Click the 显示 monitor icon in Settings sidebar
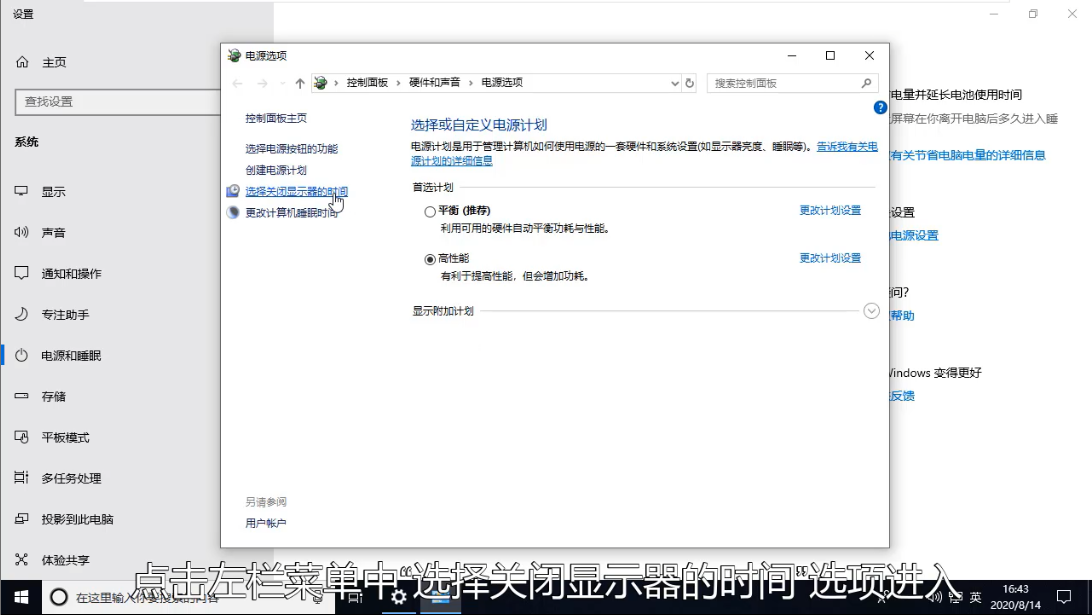Screen dimensions: 1092x615 pos(21,192)
